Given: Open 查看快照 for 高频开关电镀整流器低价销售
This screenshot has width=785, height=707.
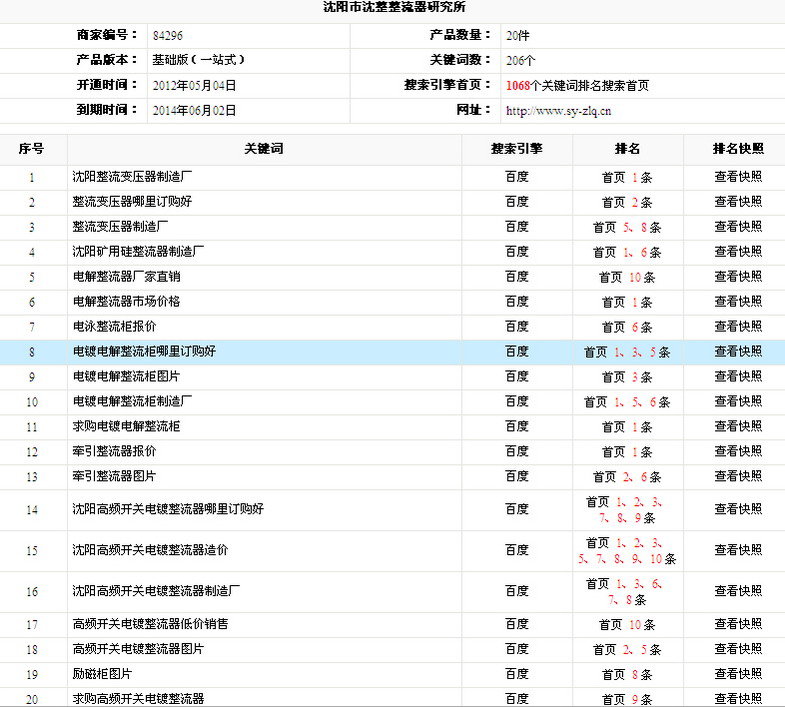Looking at the screenshot, I should [x=738, y=624].
